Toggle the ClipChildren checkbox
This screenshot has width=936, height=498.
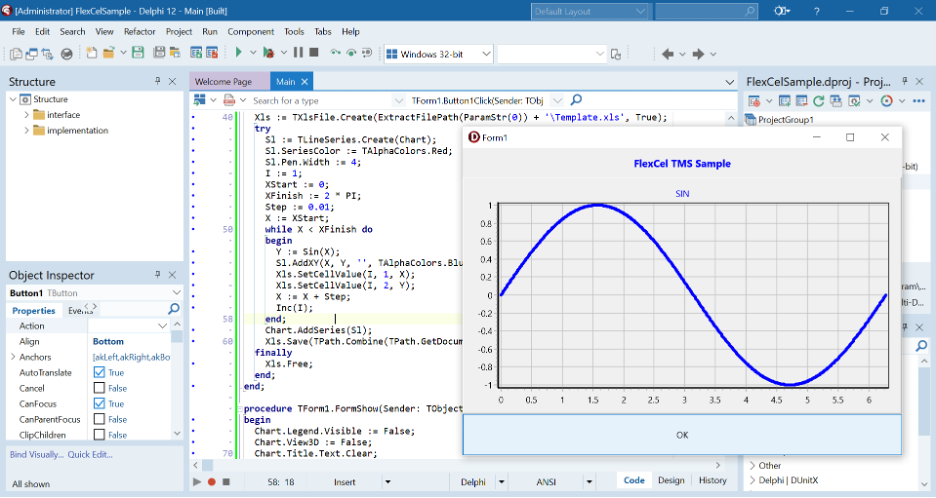point(99,435)
